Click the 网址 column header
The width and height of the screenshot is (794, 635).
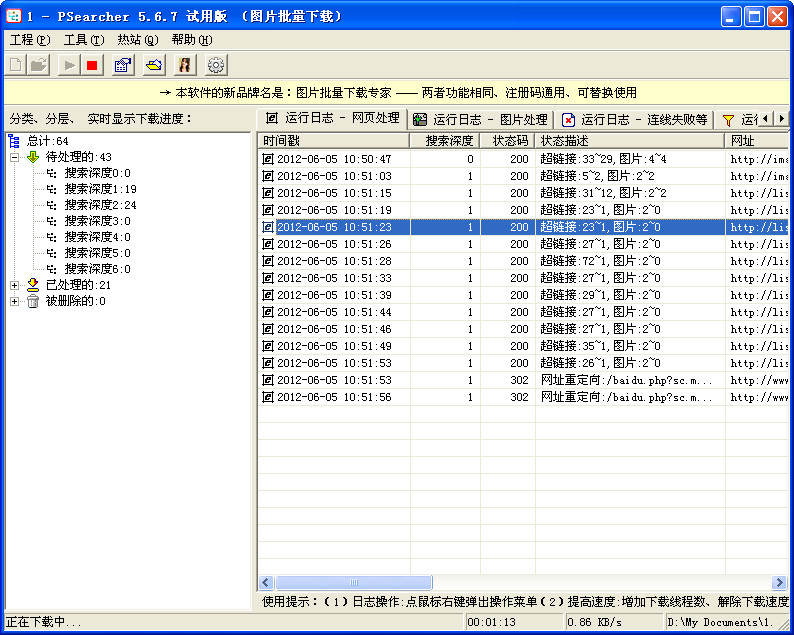tap(757, 140)
